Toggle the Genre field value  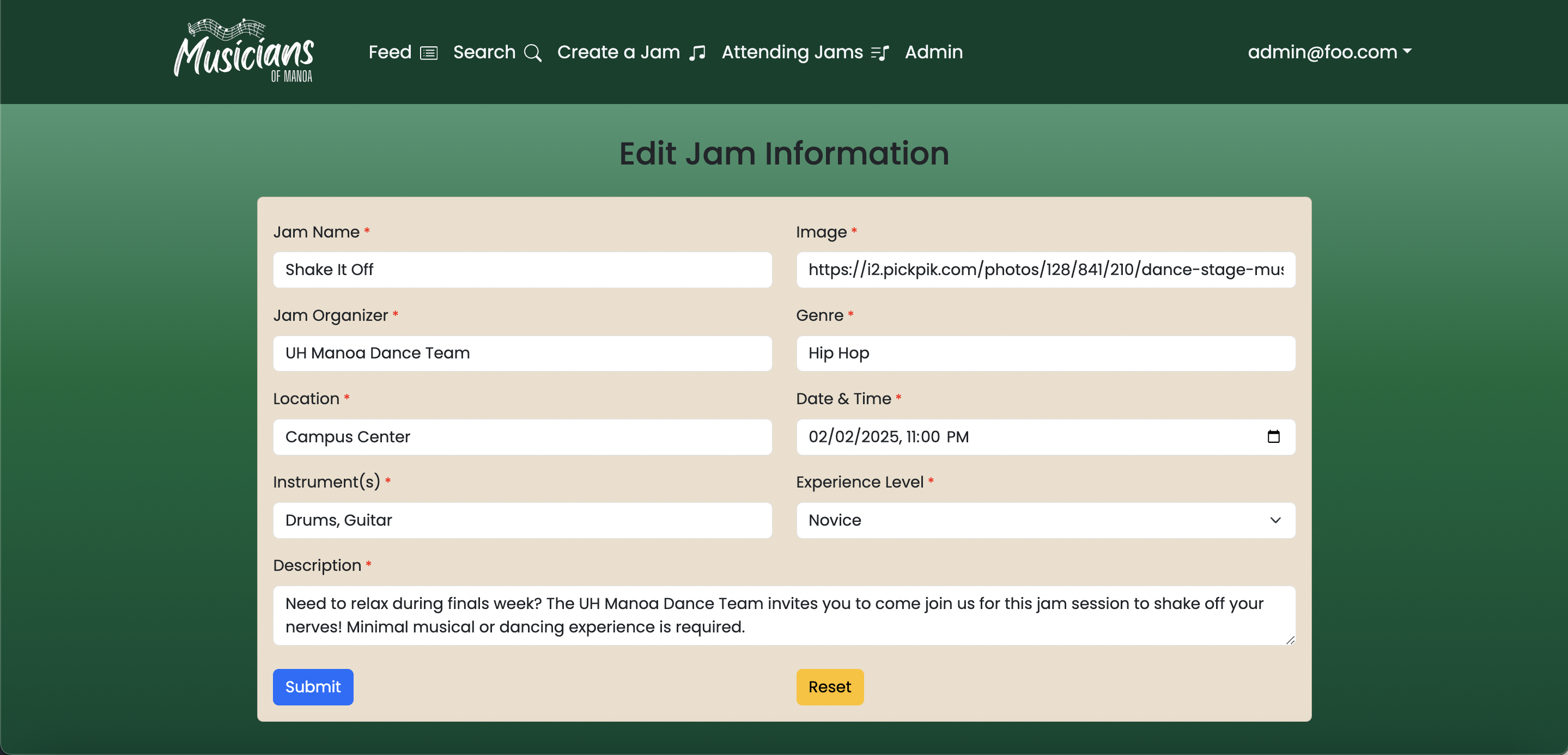[1045, 353]
